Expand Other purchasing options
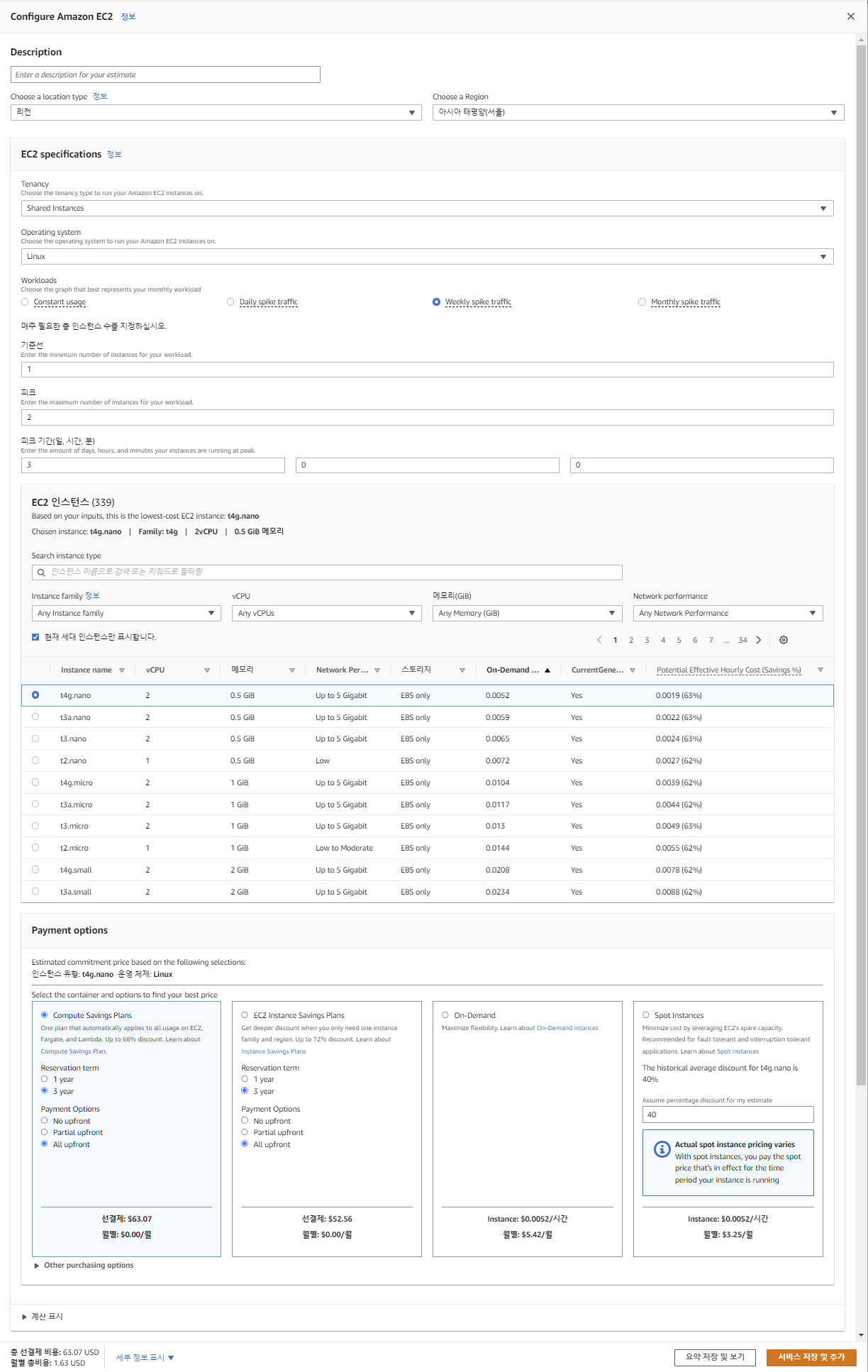 tap(84, 1265)
